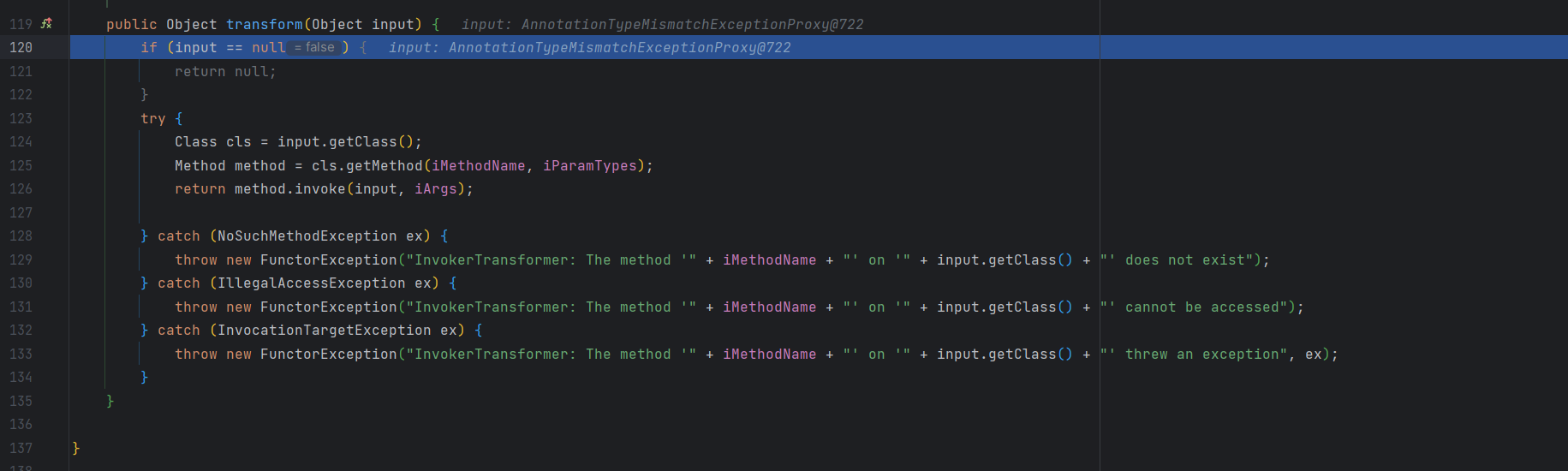This screenshot has height=471, width=1568.
Task: Click line number 133 in the gutter
Action: [x=21, y=355]
